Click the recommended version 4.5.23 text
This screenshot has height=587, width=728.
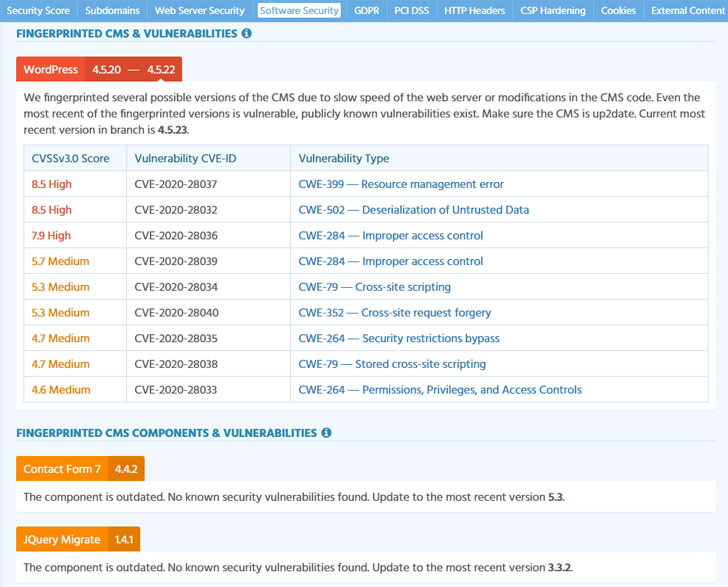173,130
